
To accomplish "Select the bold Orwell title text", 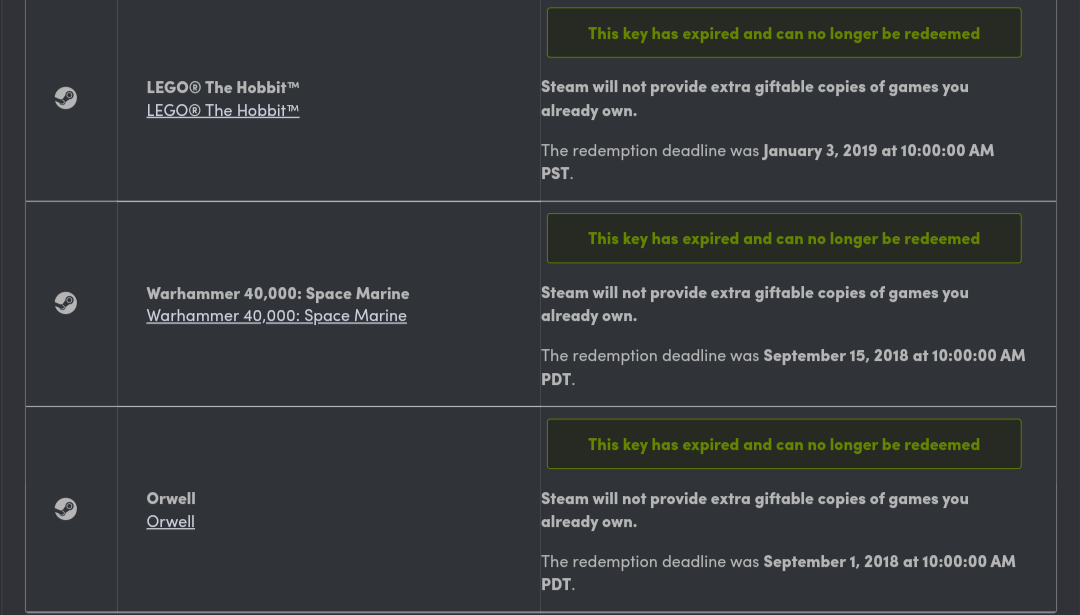I will 171,499.
